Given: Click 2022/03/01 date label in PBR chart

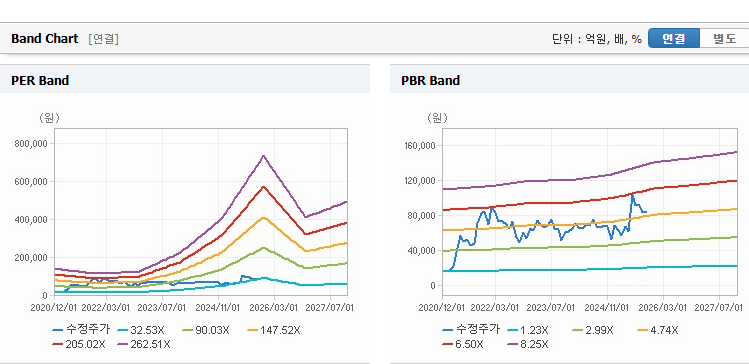Looking at the screenshot, I should [x=495, y=307].
